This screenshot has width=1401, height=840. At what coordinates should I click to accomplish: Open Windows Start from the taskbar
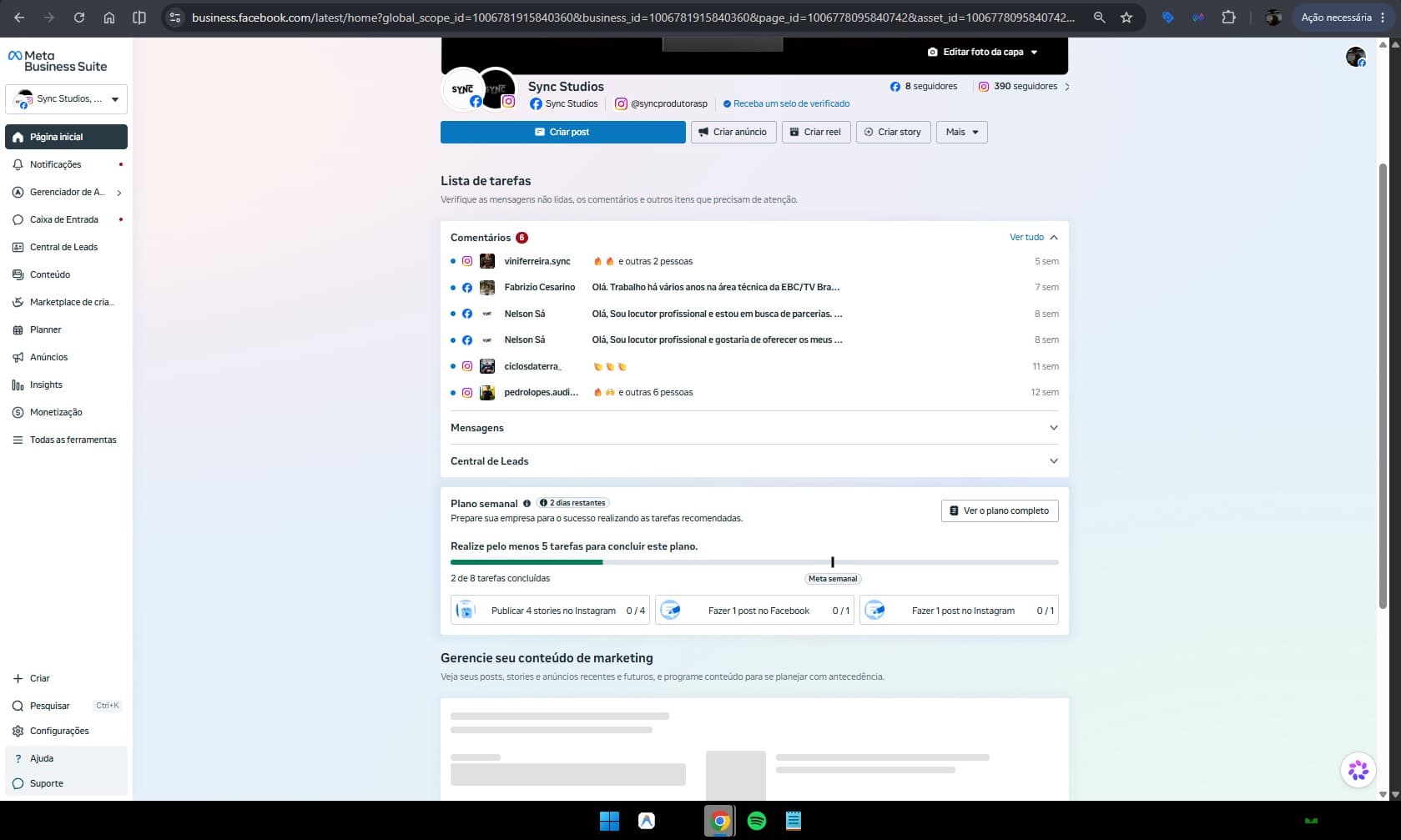click(609, 821)
